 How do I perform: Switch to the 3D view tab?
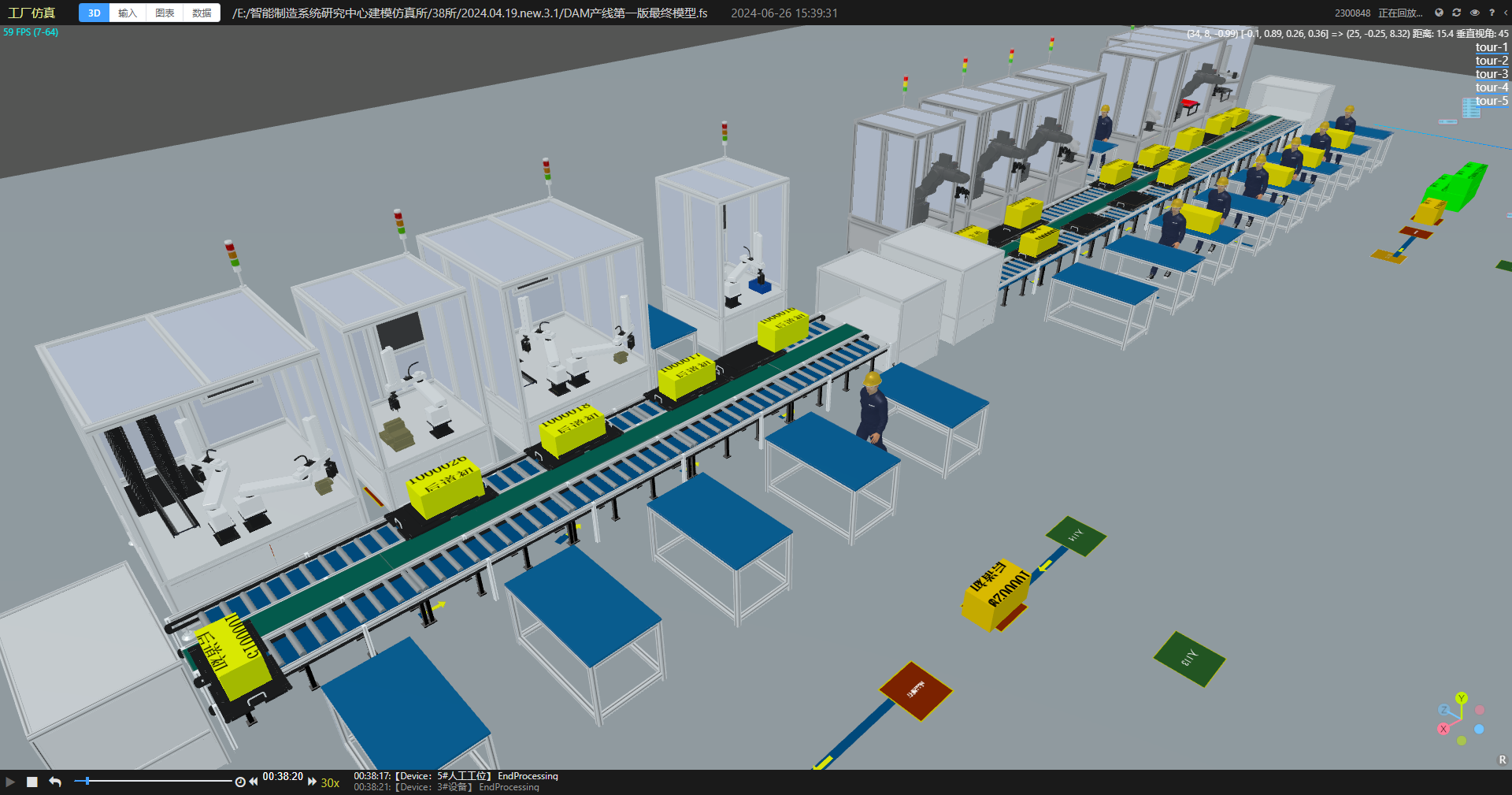pyautogui.click(x=94, y=13)
